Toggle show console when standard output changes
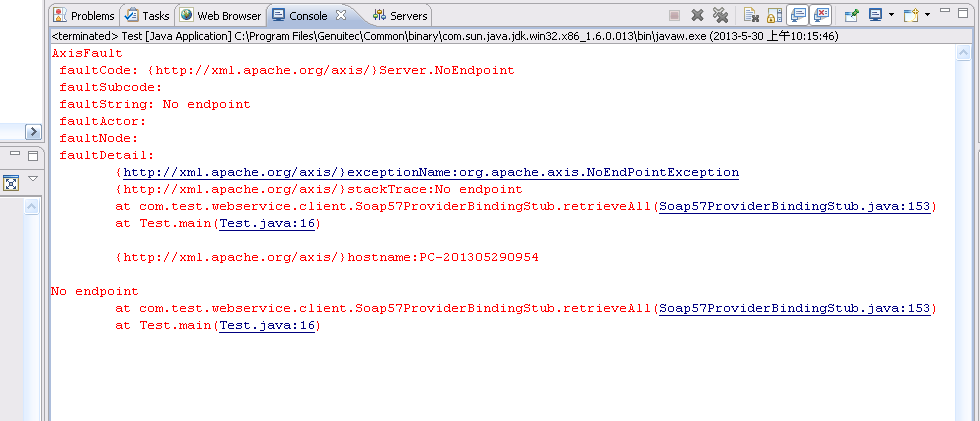Image resolution: width=980 pixels, height=421 pixels. tap(798, 15)
